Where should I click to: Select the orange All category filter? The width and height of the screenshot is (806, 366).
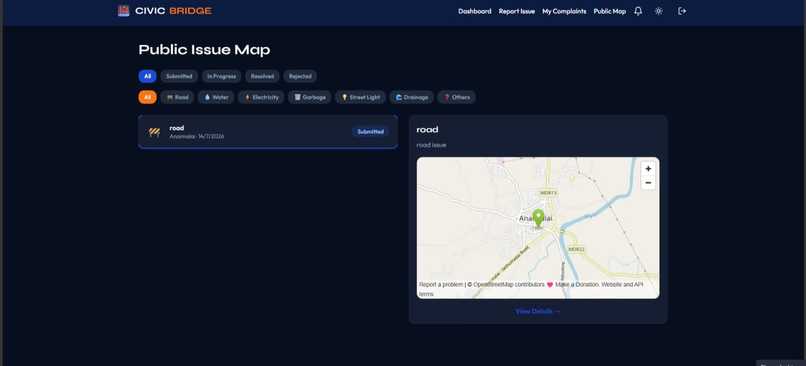(148, 97)
